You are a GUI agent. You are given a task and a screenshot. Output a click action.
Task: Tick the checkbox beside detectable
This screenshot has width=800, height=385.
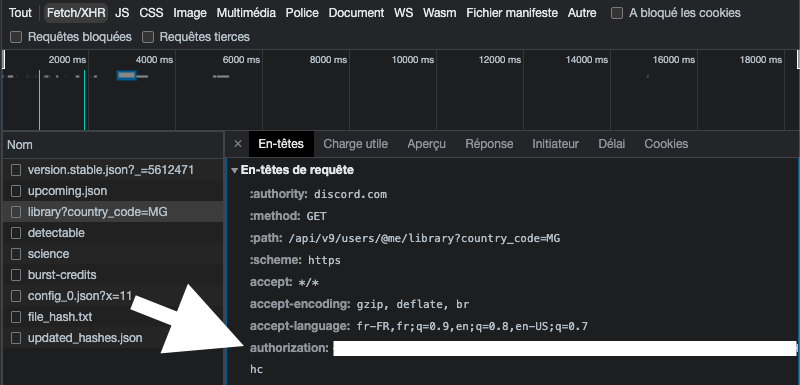(16, 233)
